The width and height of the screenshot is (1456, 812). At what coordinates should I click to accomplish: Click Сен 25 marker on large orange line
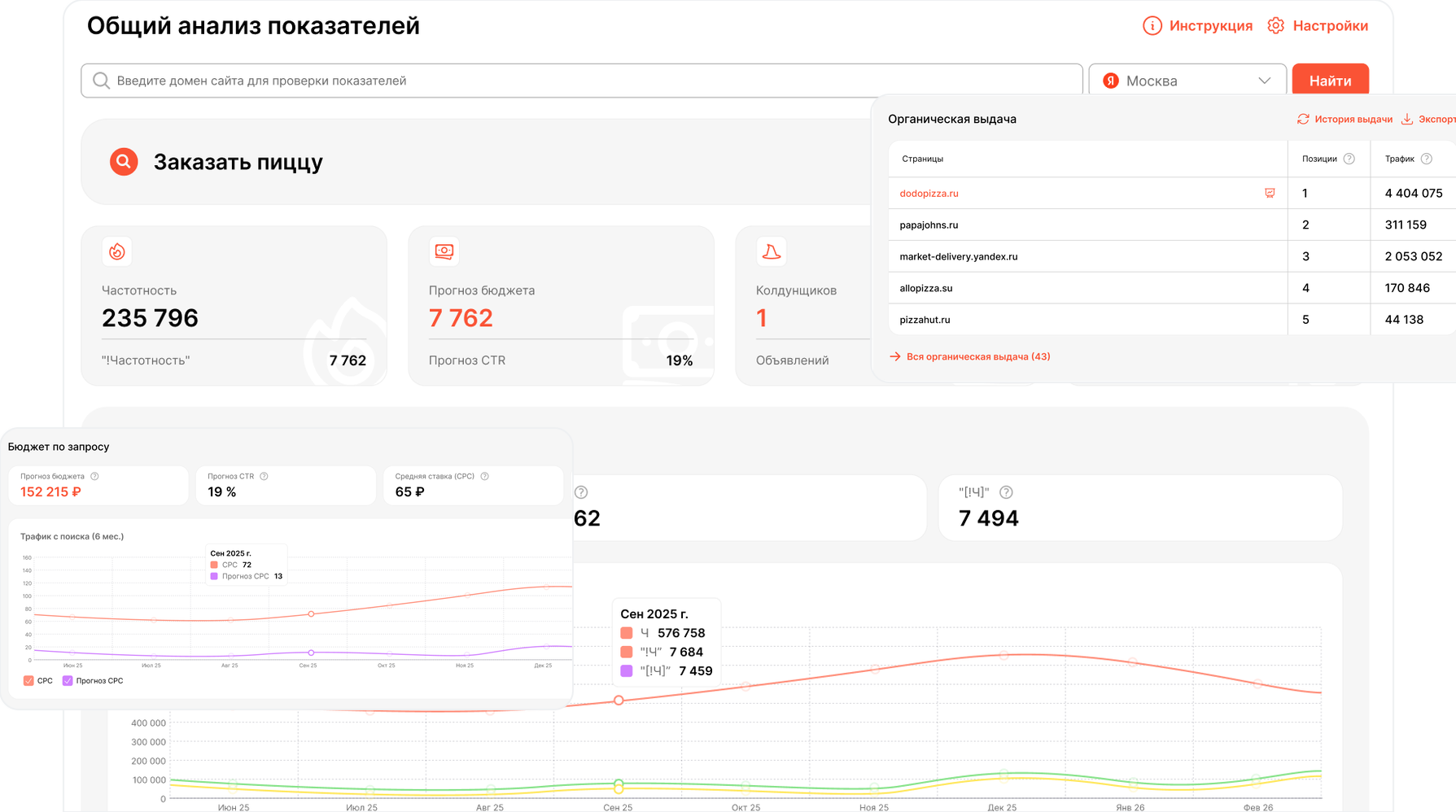(619, 701)
